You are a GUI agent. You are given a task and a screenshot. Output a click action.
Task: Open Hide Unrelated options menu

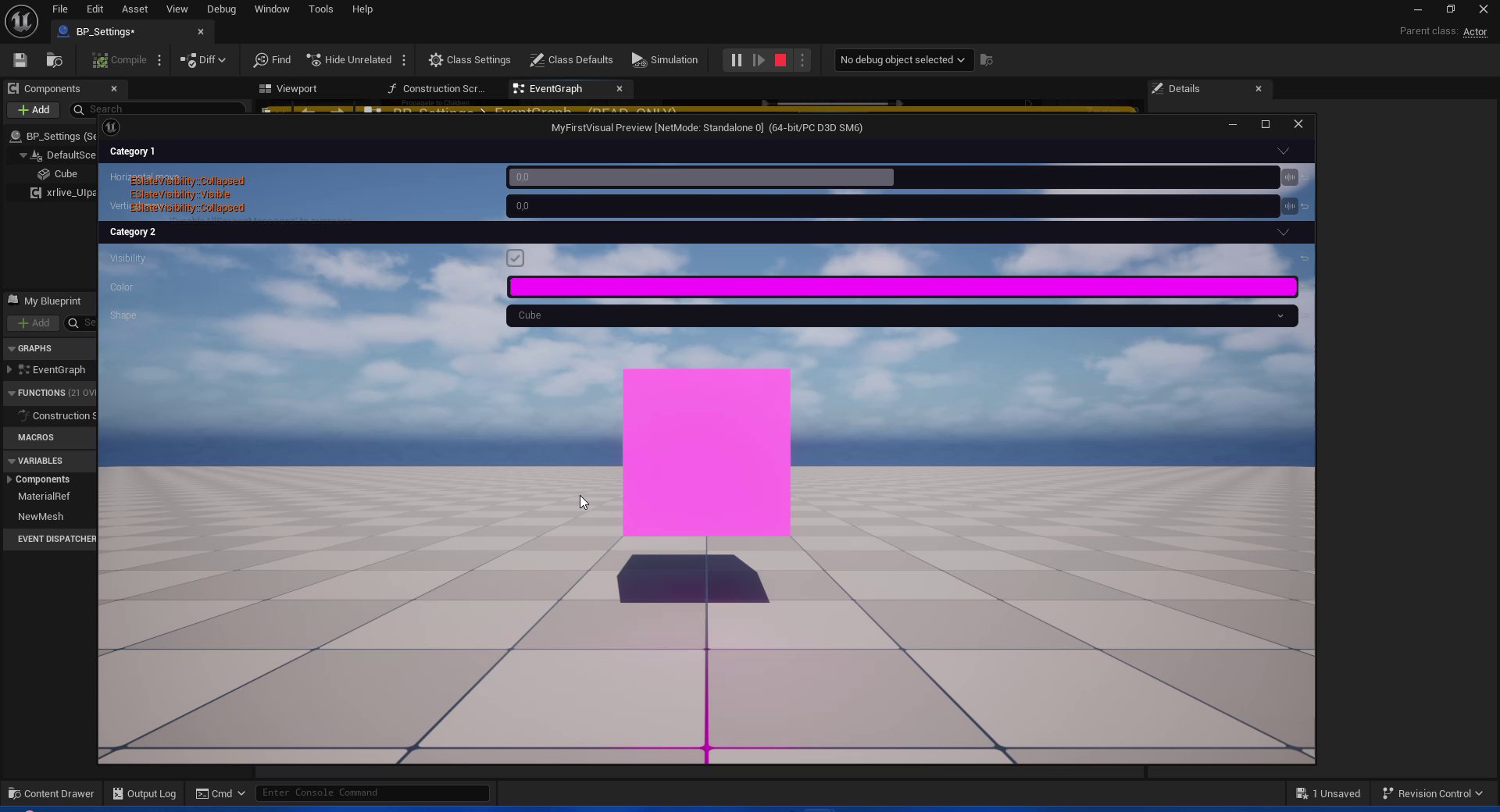404,60
